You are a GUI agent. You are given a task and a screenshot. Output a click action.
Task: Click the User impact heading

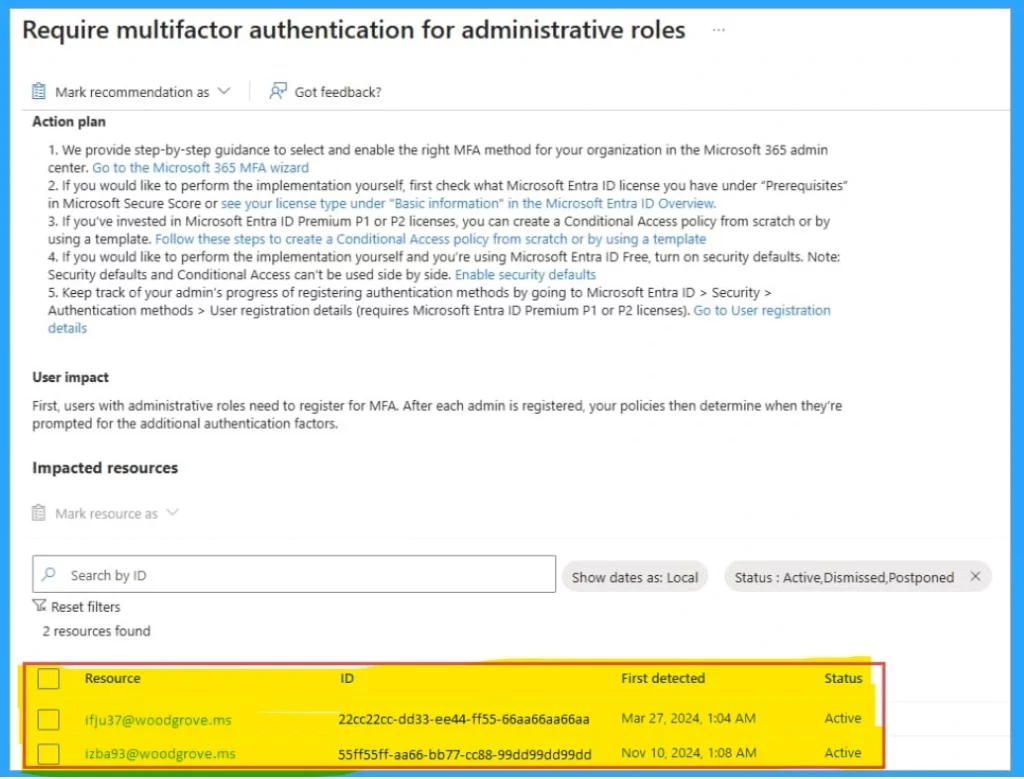pos(71,377)
